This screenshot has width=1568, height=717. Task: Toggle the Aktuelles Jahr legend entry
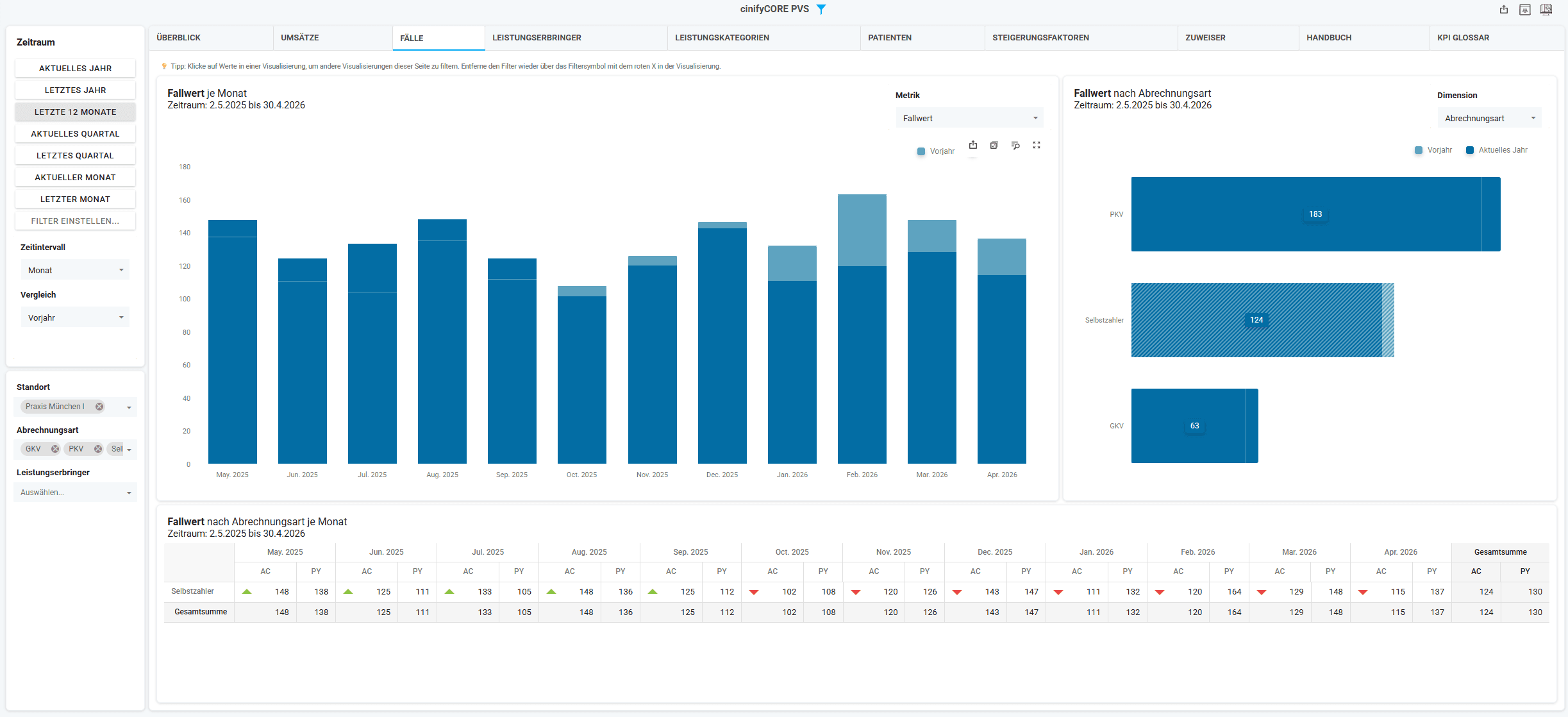point(1497,150)
